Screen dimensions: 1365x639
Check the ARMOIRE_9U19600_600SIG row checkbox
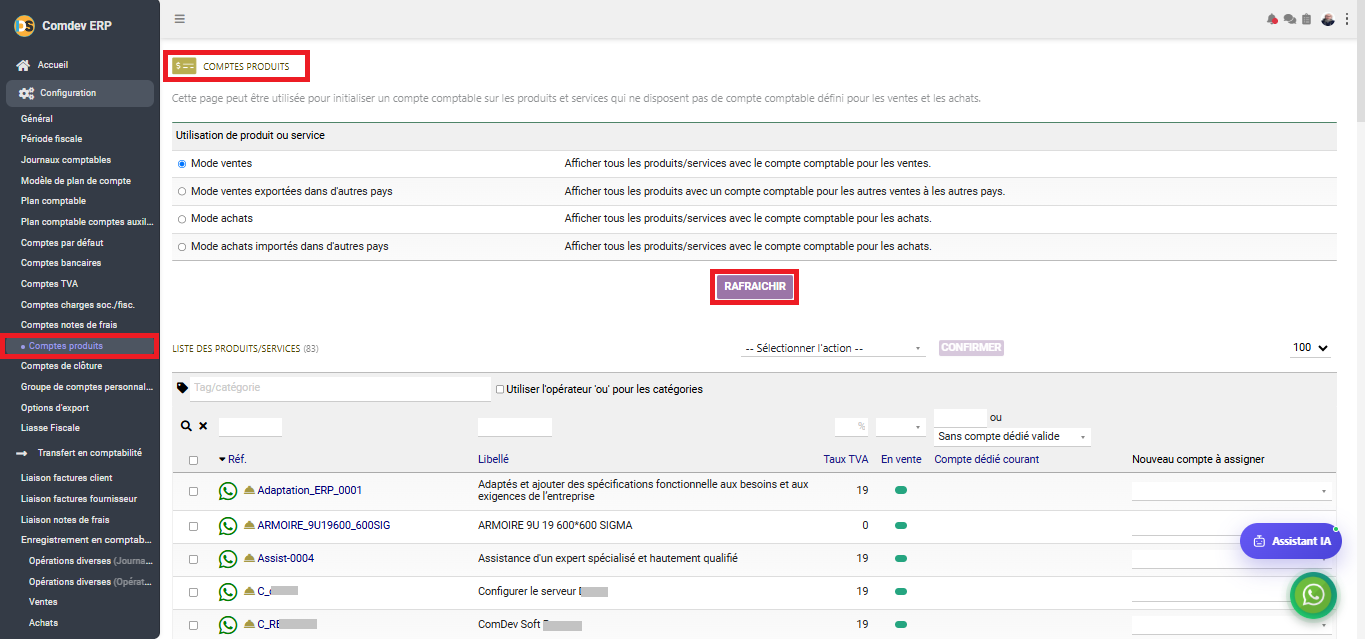click(193, 525)
